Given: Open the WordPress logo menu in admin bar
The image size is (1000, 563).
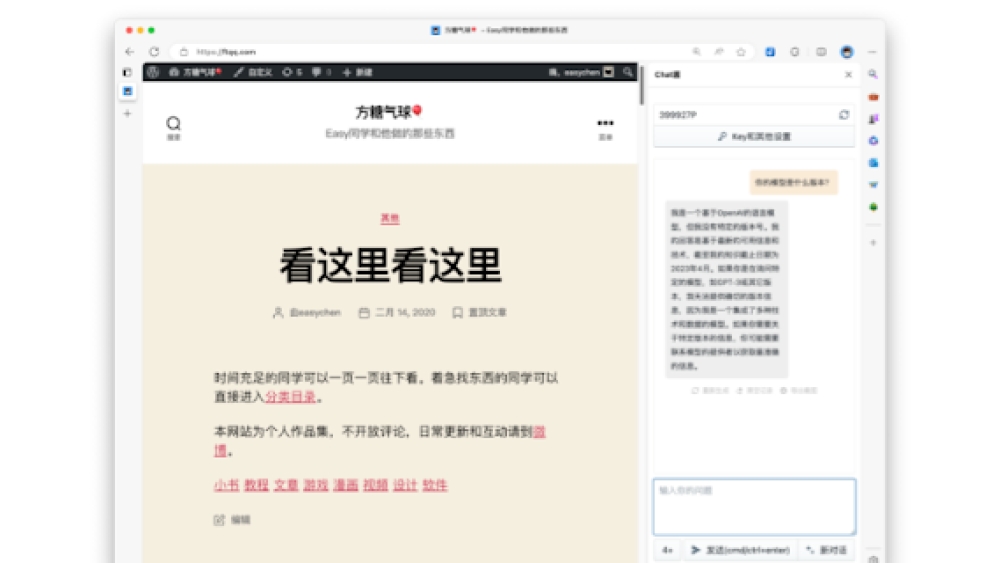Looking at the screenshot, I should 153,72.
